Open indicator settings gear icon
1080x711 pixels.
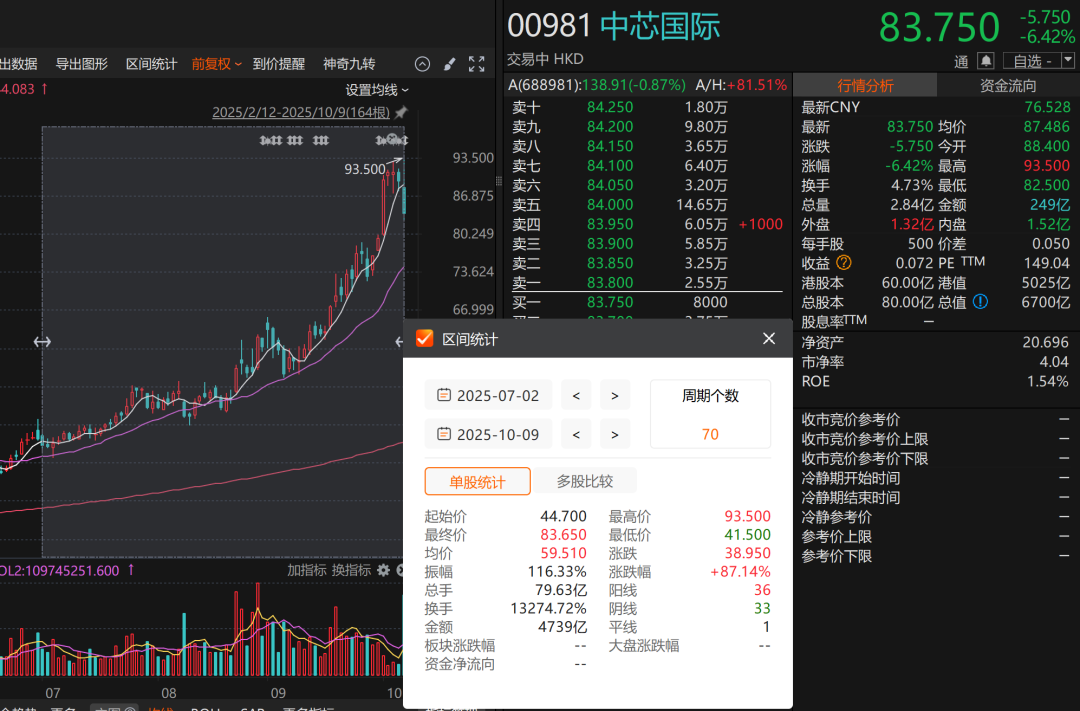pyautogui.click(x=384, y=570)
